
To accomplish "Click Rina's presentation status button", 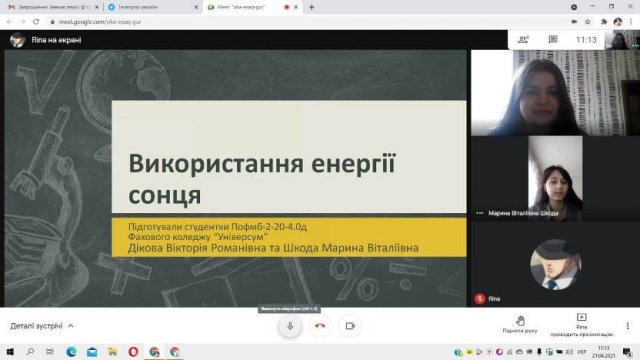I will coord(581,324).
